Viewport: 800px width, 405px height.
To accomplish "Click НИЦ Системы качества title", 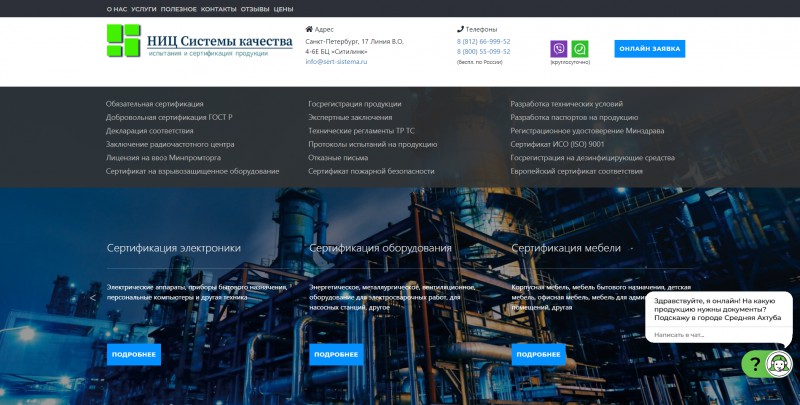I will coord(220,41).
